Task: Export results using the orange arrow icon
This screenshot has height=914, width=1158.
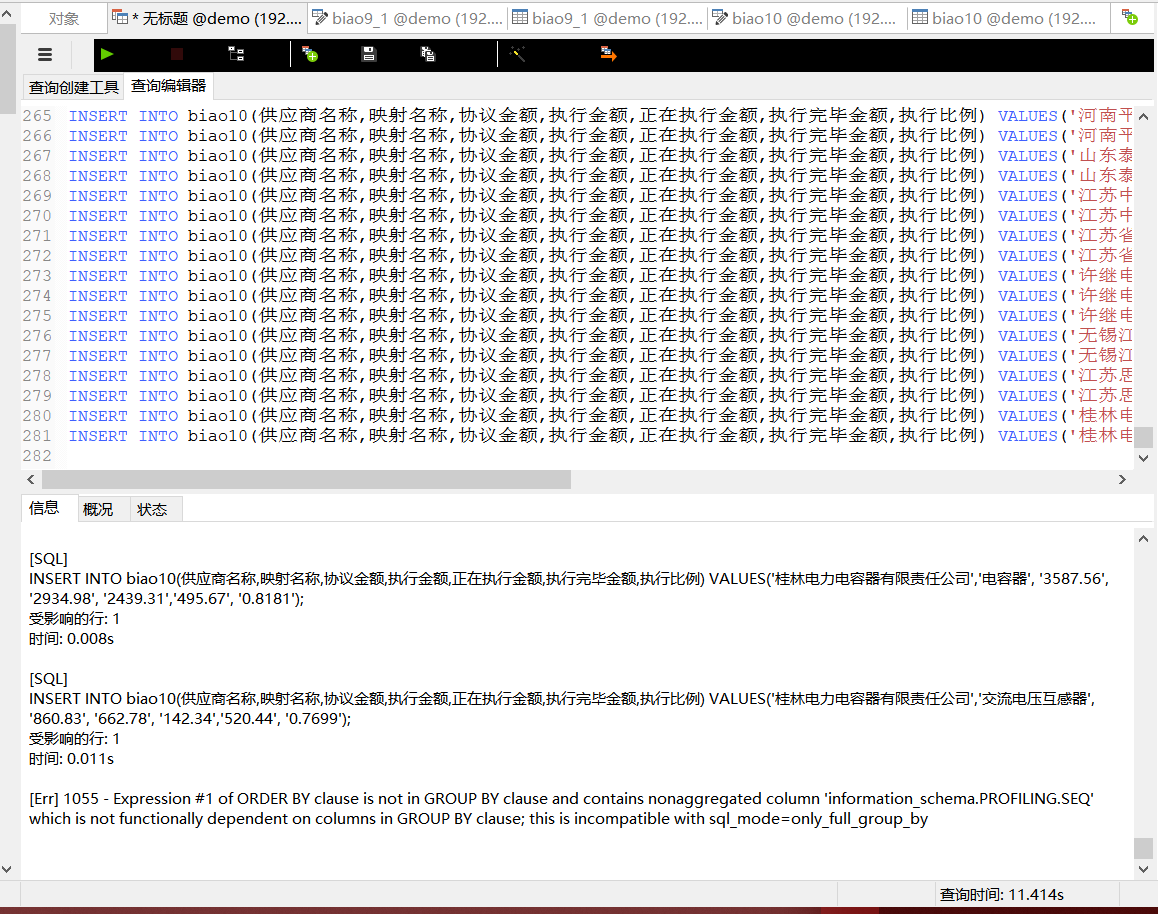Action: pyautogui.click(x=608, y=54)
